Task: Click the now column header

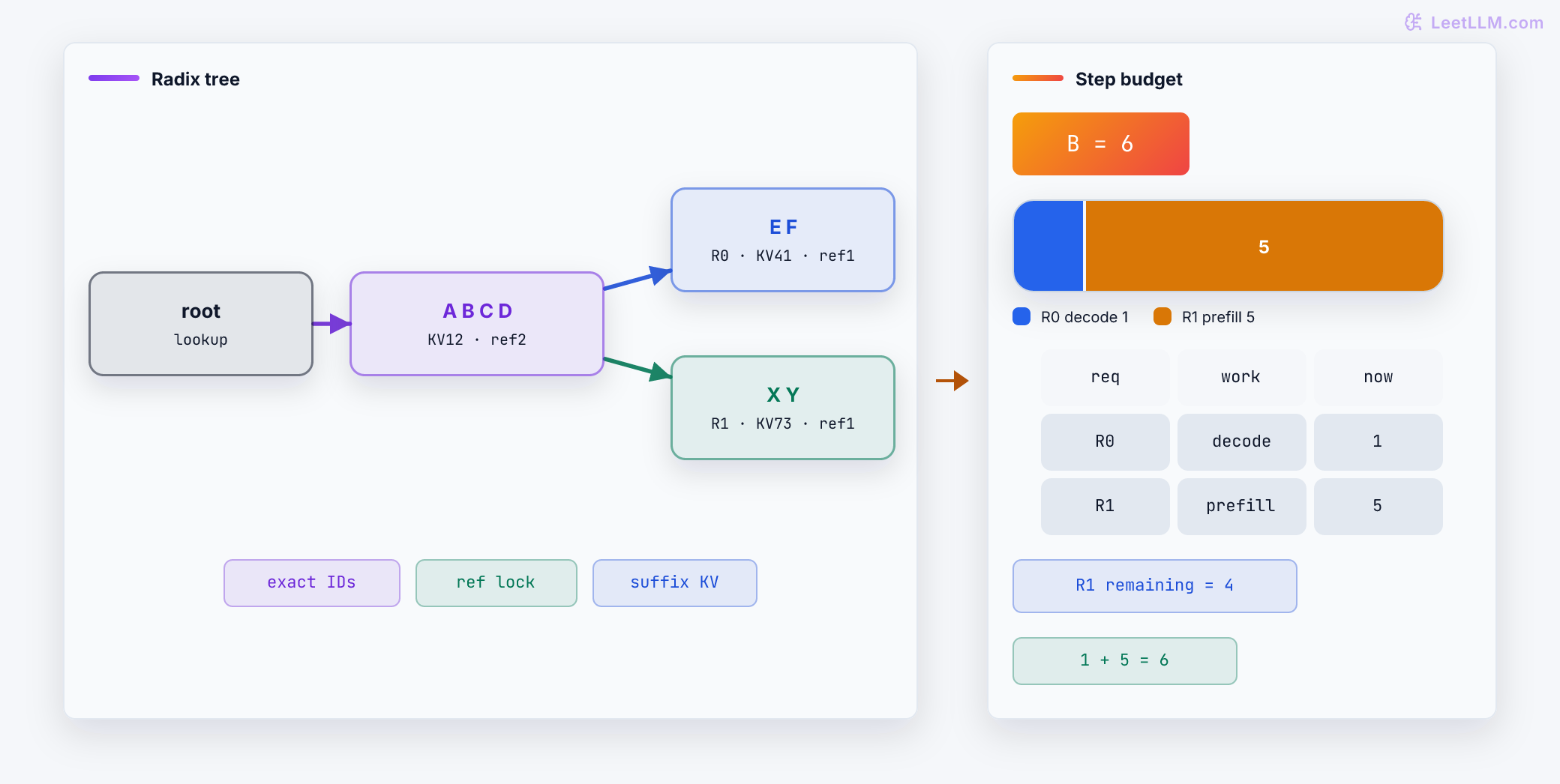Action: [1378, 378]
